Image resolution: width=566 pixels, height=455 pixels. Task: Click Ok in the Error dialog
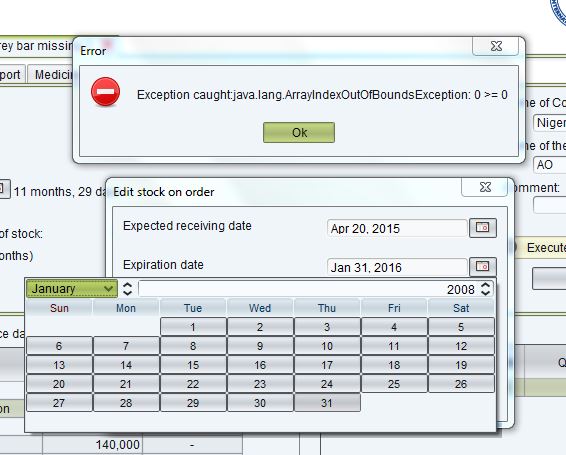pos(299,133)
